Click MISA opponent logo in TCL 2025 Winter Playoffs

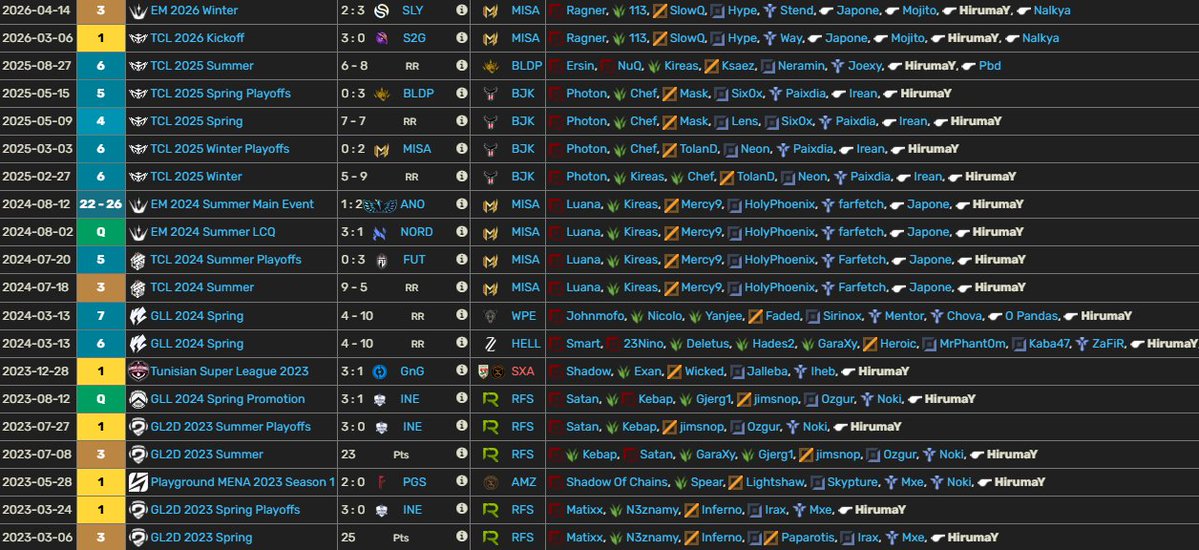[381, 149]
